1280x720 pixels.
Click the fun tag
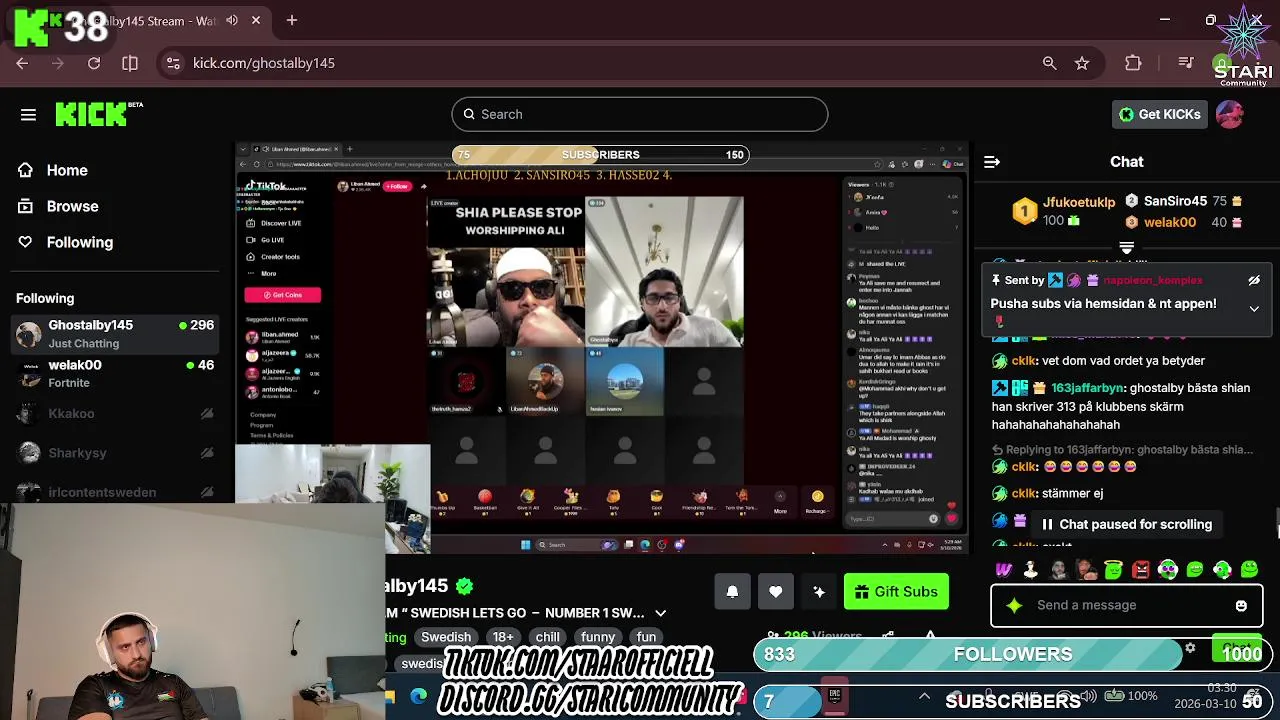(647, 637)
